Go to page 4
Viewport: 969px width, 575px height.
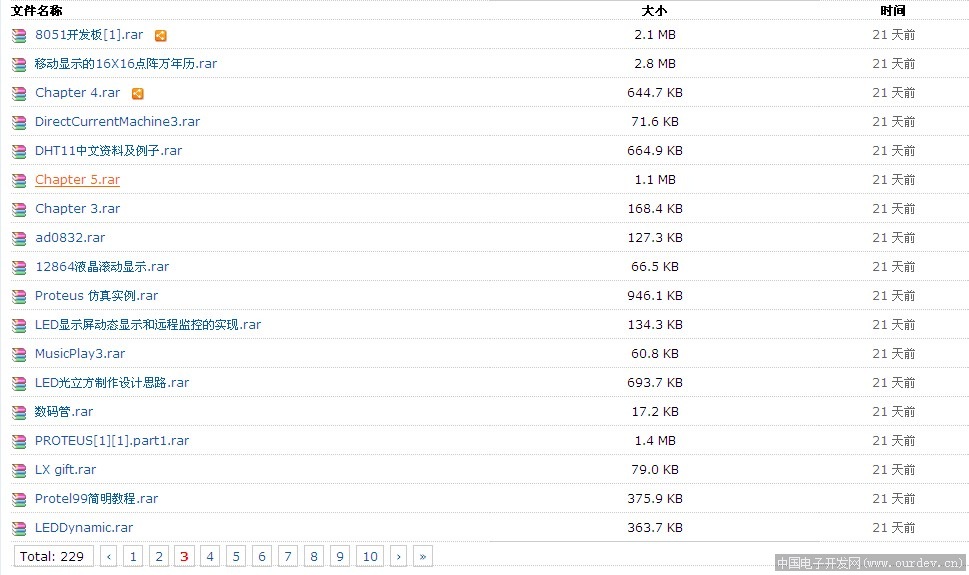point(210,556)
